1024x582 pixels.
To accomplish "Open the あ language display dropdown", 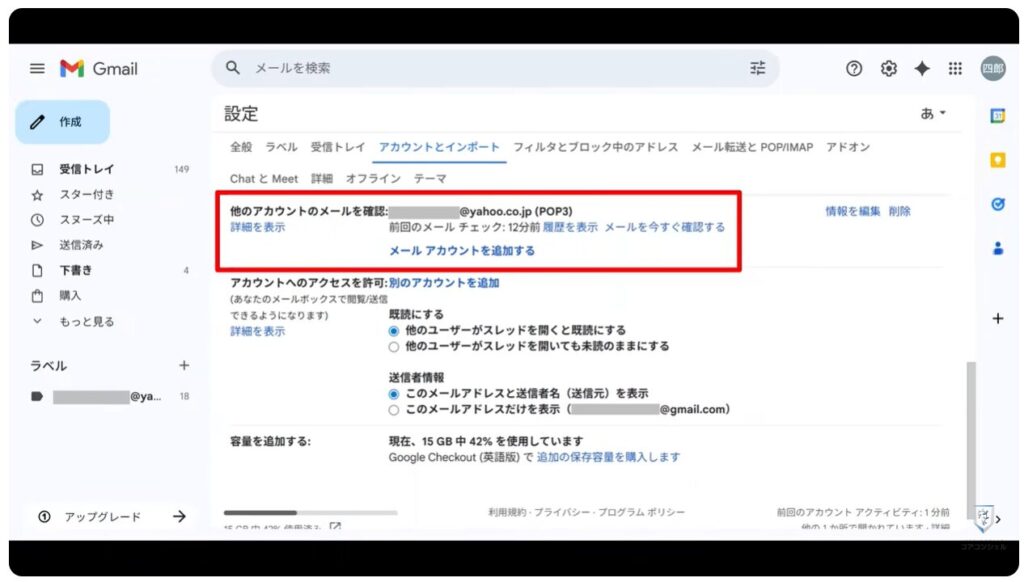I will (930, 113).
